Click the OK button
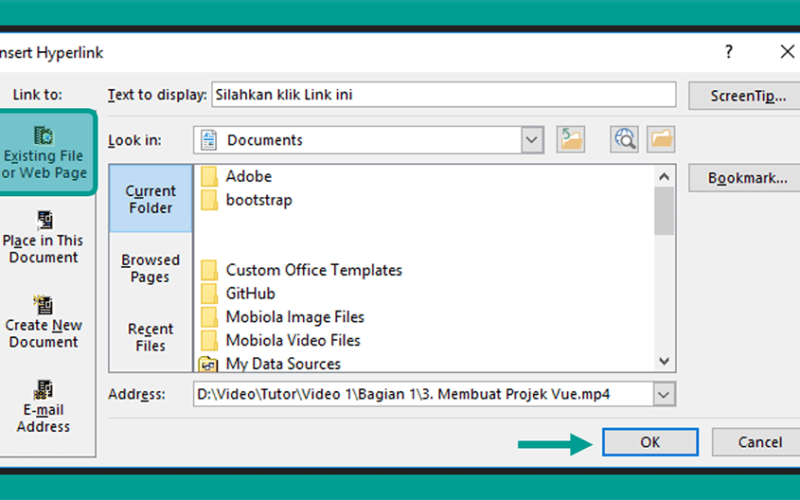The height and width of the screenshot is (500, 800). (650, 442)
